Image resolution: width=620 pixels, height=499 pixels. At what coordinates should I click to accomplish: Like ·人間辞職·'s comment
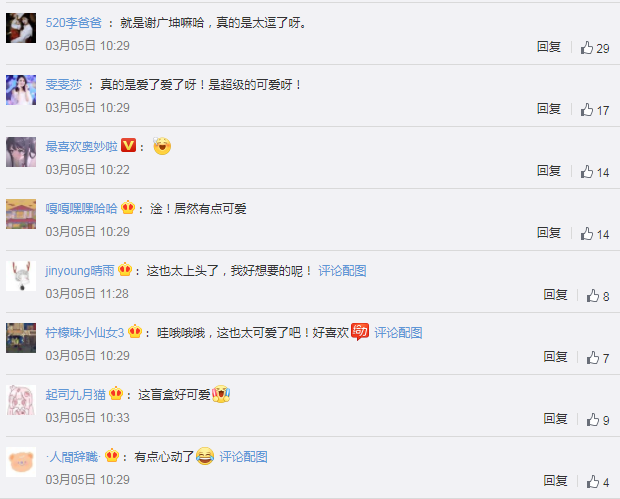click(x=598, y=482)
